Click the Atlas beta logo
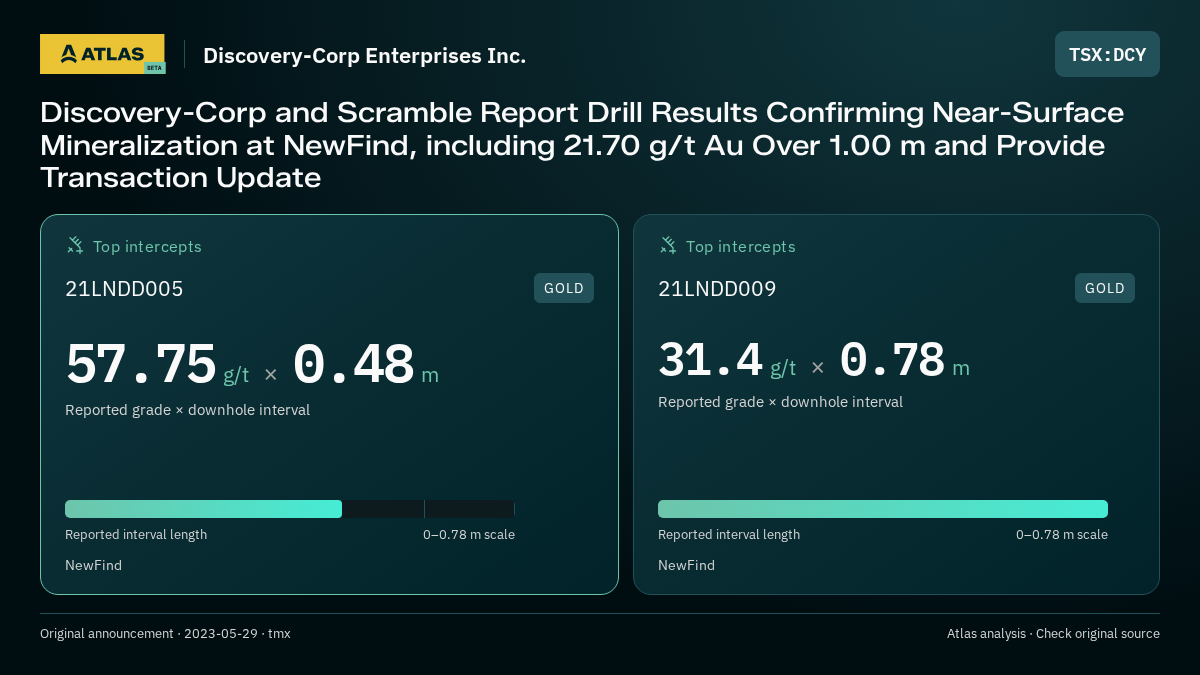 pos(103,54)
